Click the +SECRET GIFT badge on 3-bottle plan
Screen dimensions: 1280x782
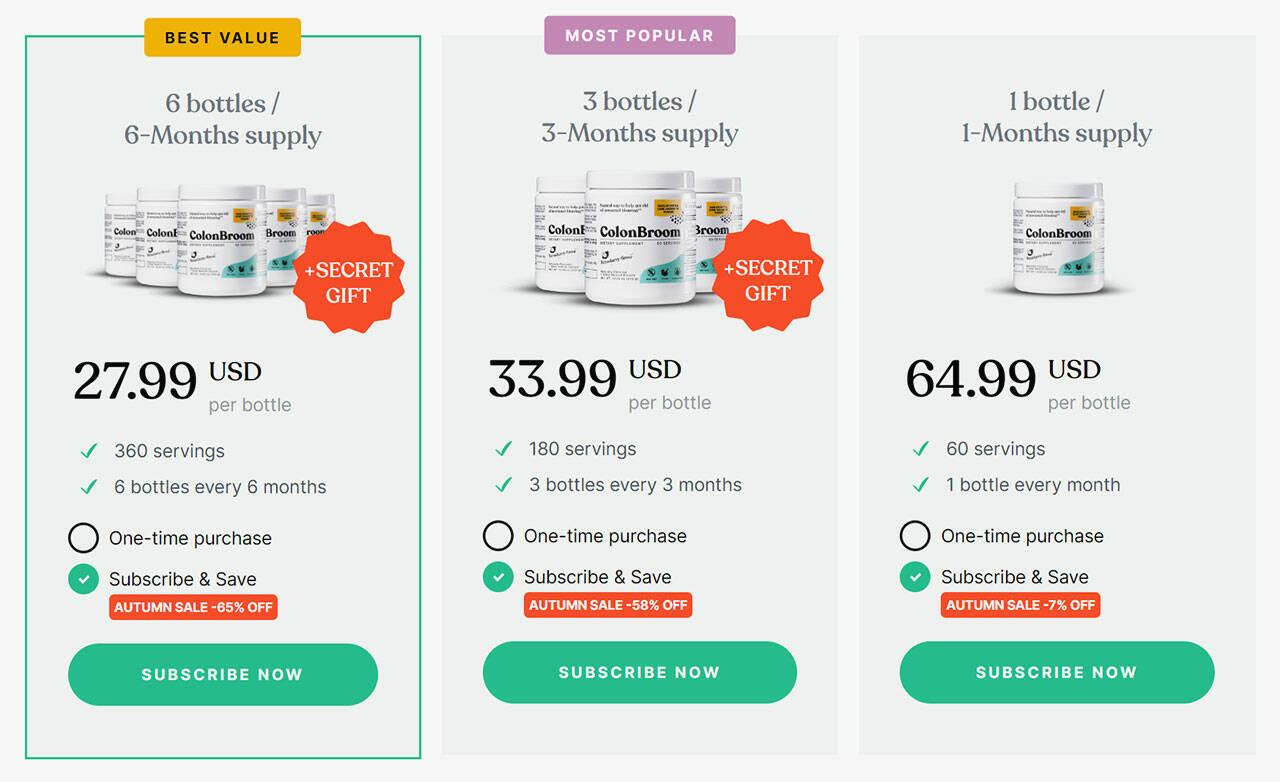click(767, 280)
